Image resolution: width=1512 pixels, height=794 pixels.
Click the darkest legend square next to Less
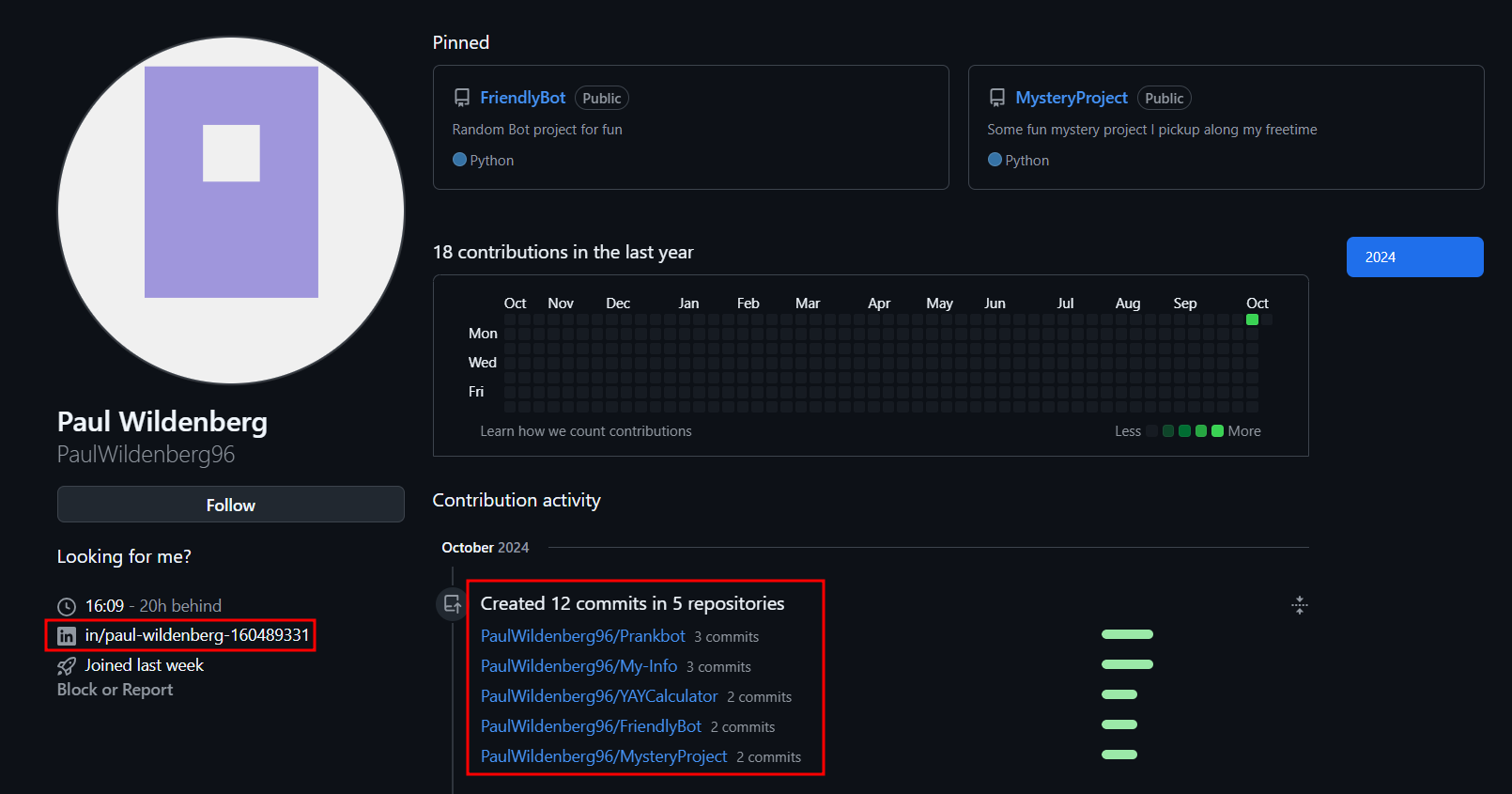pos(1151,431)
